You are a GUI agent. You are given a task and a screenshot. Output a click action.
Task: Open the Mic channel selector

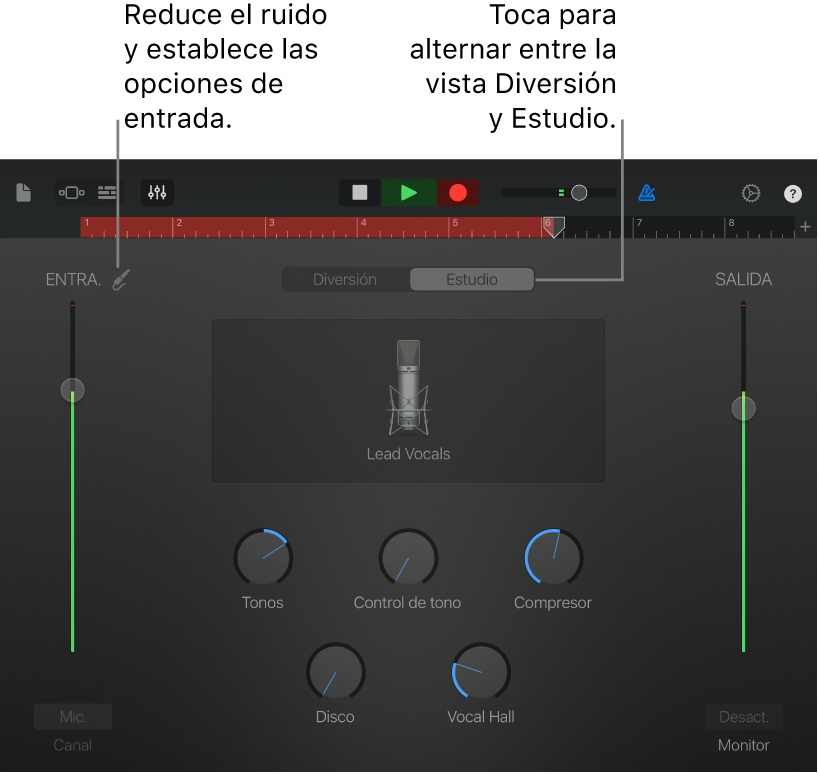pyautogui.click(x=72, y=717)
